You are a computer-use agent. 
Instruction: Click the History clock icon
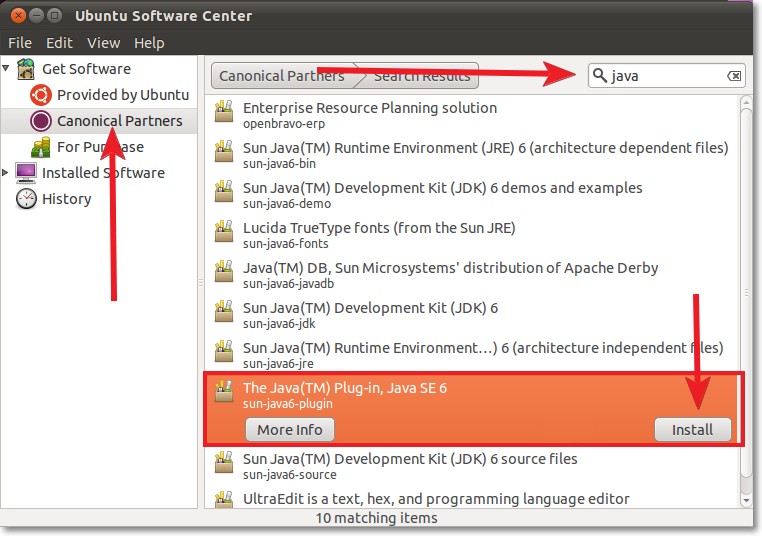[x=26, y=199]
